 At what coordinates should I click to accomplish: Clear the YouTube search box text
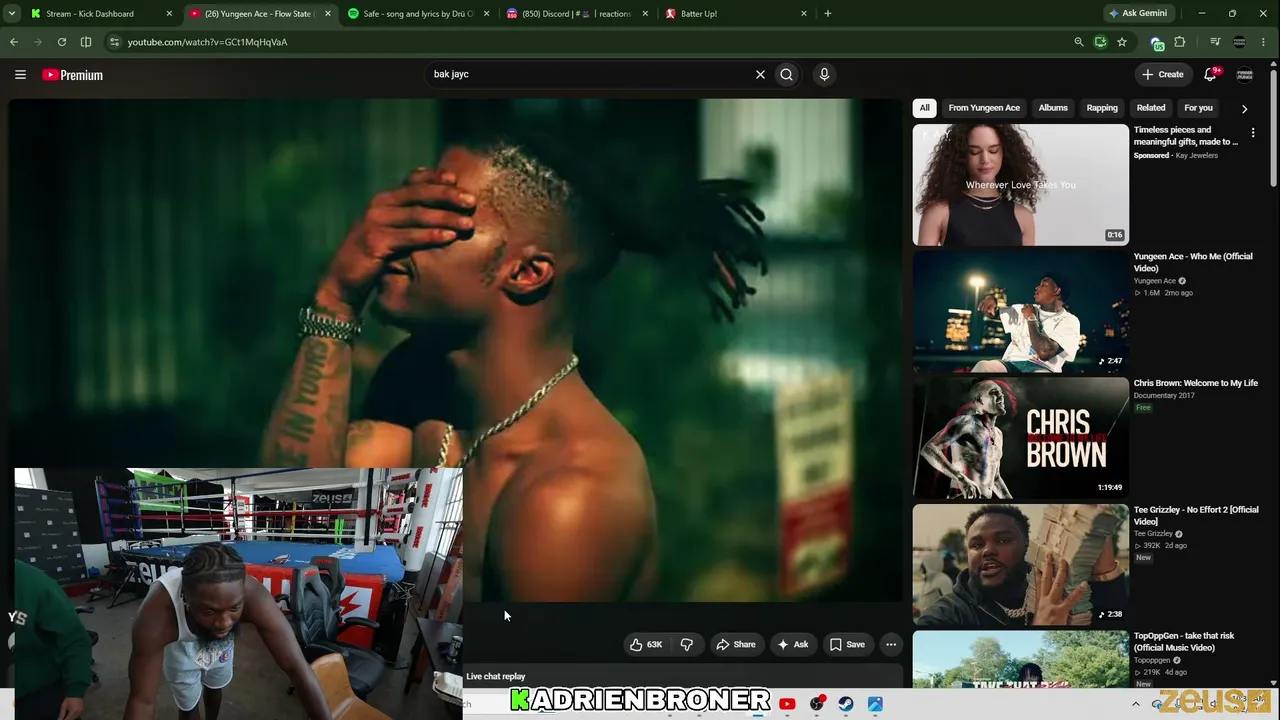click(760, 74)
